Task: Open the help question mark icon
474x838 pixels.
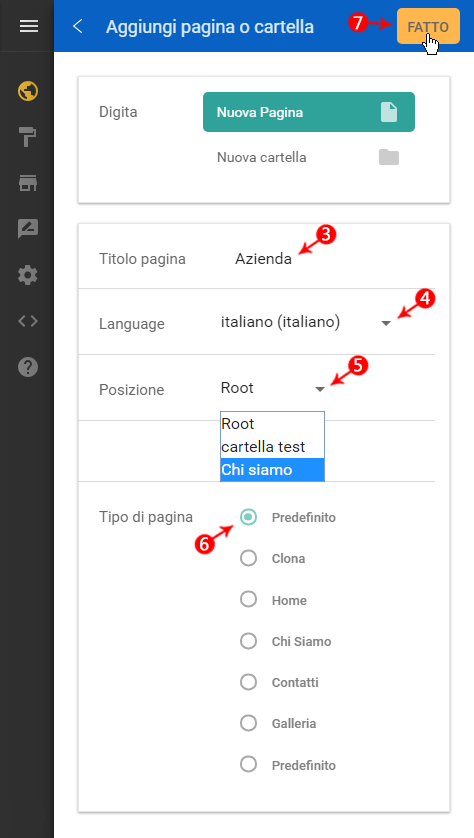Action: 28,367
